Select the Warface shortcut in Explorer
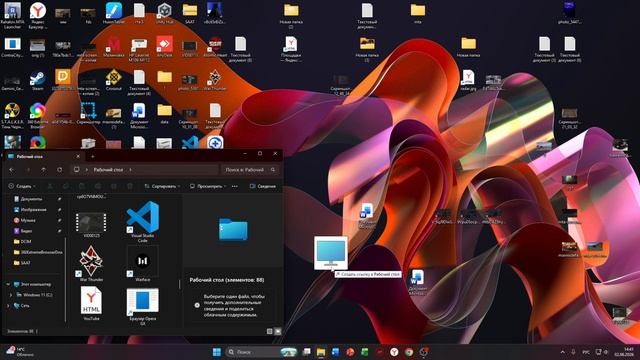Screen dimensions: 640x360 (142, 263)
